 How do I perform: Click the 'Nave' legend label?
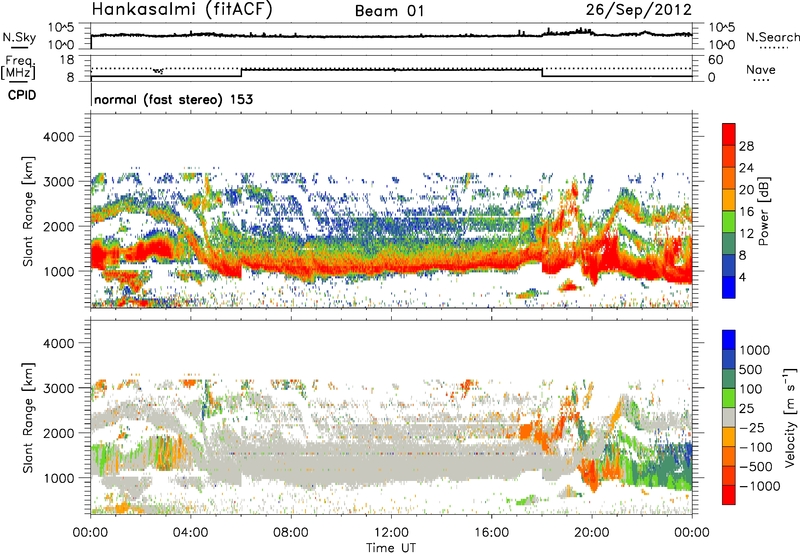pyautogui.click(x=761, y=70)
